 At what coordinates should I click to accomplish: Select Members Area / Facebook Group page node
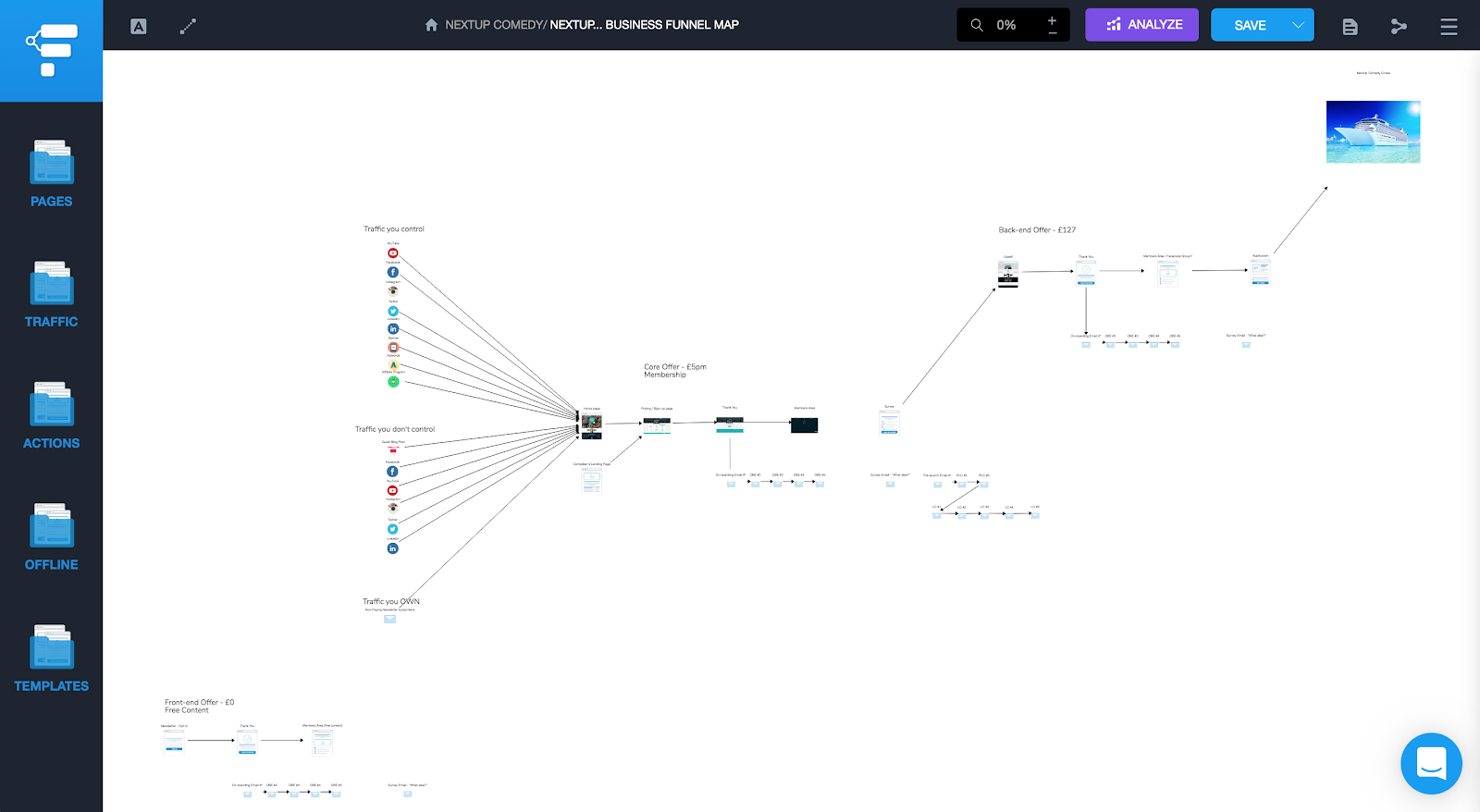[1167, 273]
